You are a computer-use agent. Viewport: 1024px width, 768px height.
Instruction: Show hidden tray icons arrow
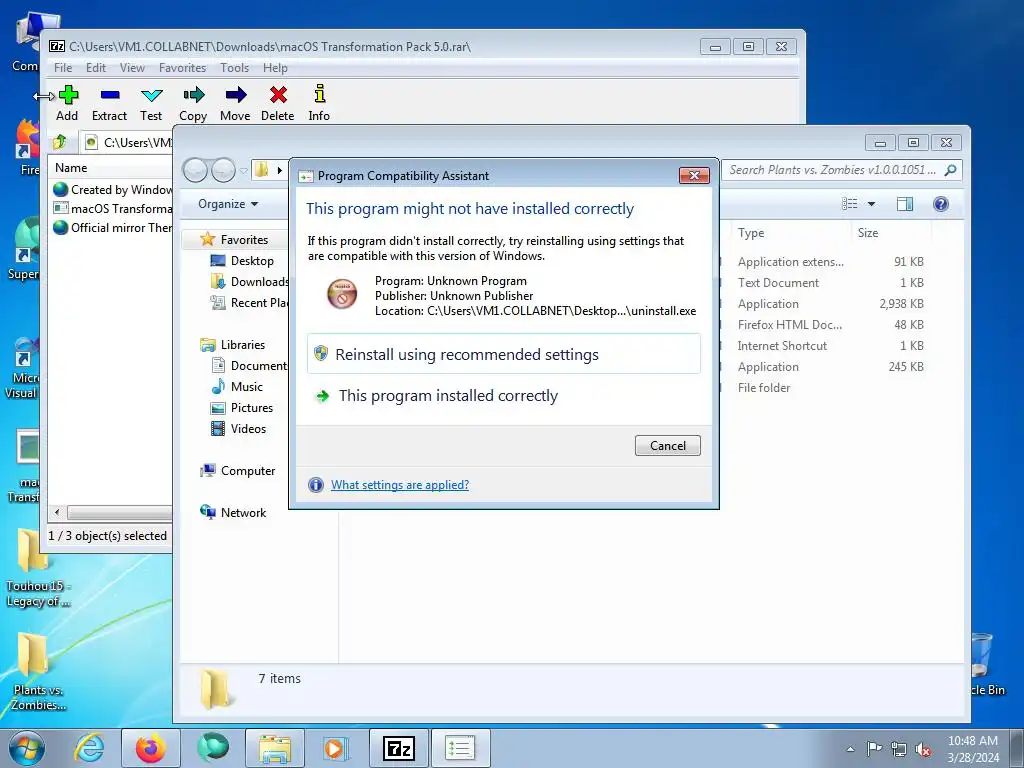point(850,749)
